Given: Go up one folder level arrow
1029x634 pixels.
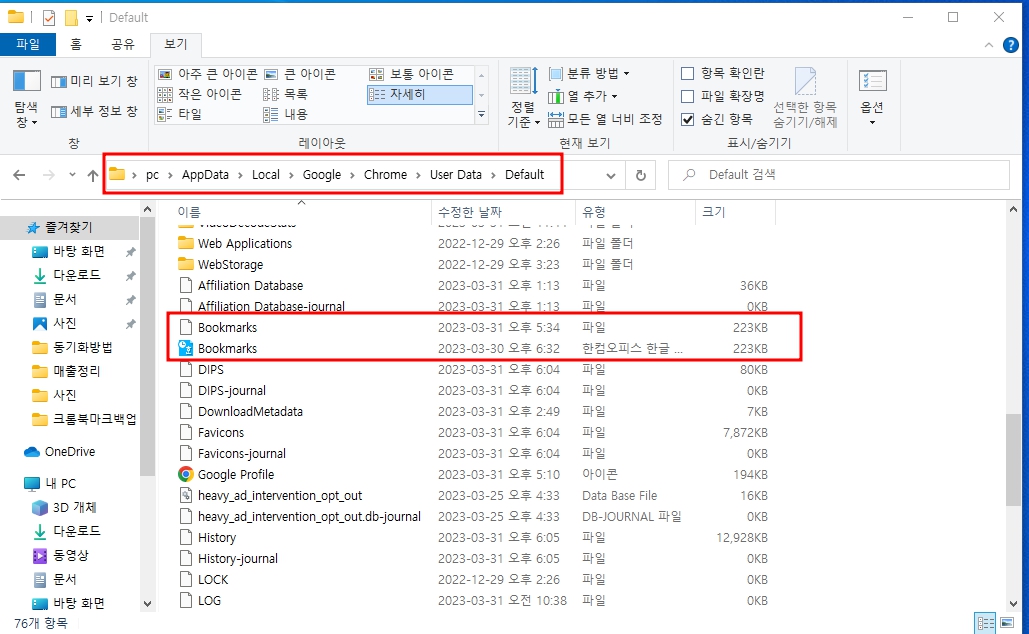Looking at the screenshot, I should tap(93, 175).
